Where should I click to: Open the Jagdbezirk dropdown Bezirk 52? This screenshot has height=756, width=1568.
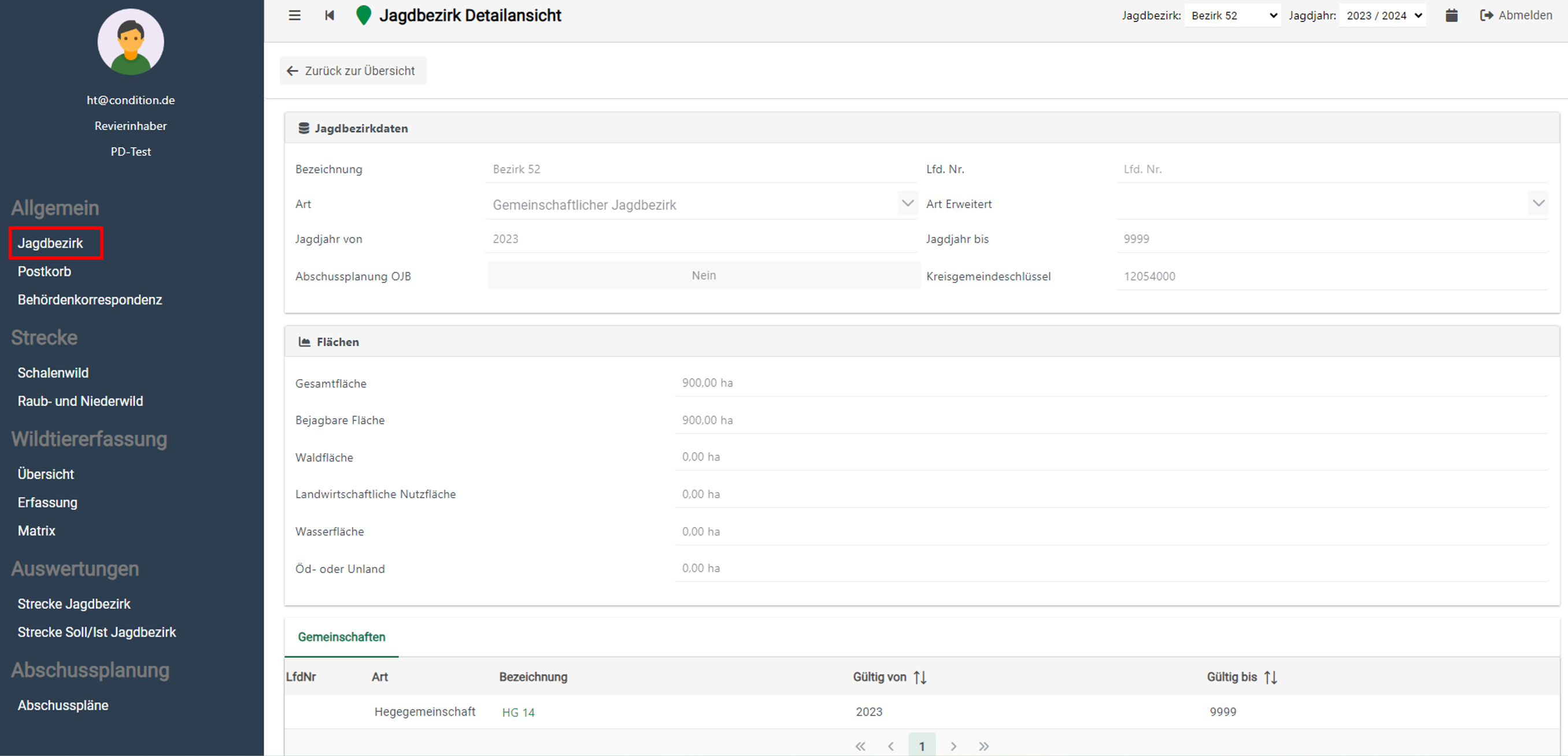coord(1233,15)
